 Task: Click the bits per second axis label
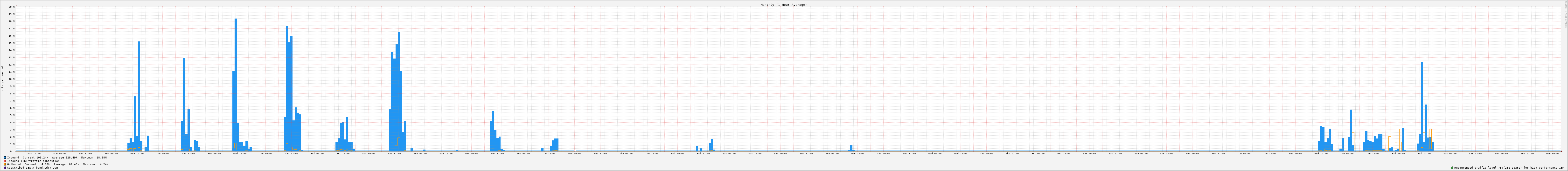[2, 79]
